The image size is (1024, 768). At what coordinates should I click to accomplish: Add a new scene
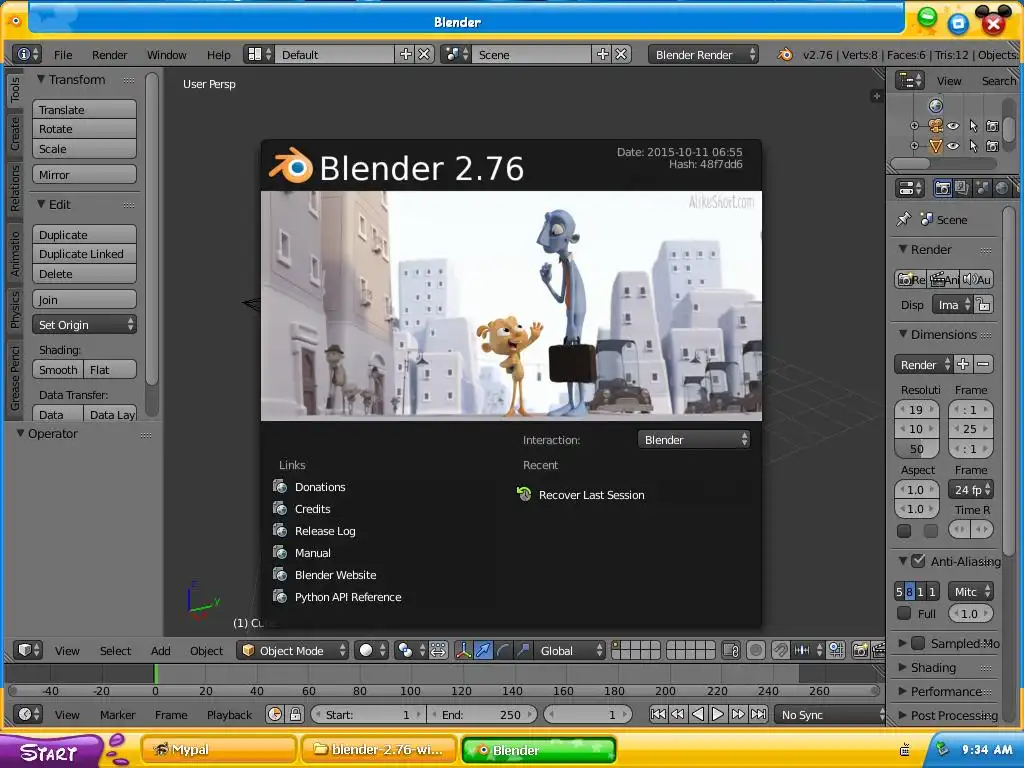(603, 54)
